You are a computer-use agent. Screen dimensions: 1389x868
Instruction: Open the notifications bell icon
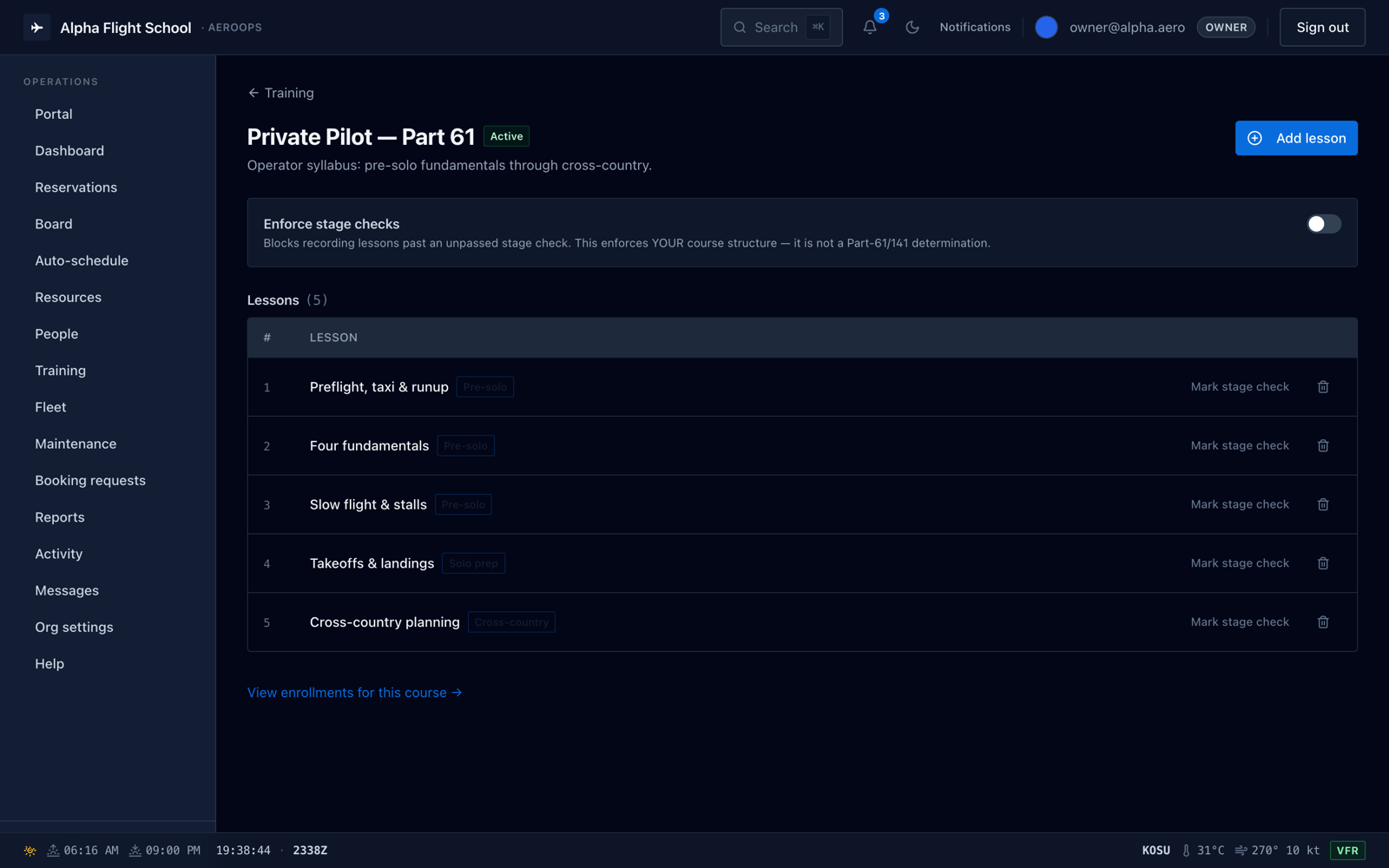(870, 27)
